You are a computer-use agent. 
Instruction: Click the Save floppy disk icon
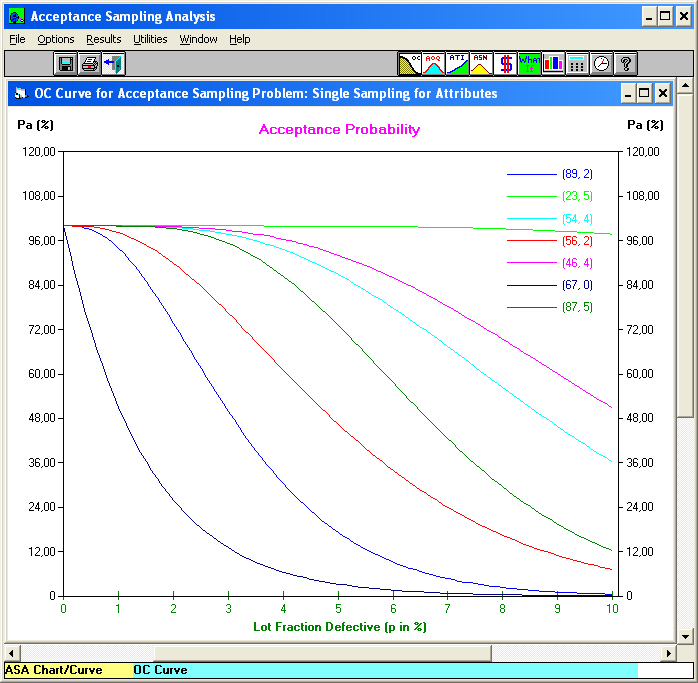(x=66, y=64)
